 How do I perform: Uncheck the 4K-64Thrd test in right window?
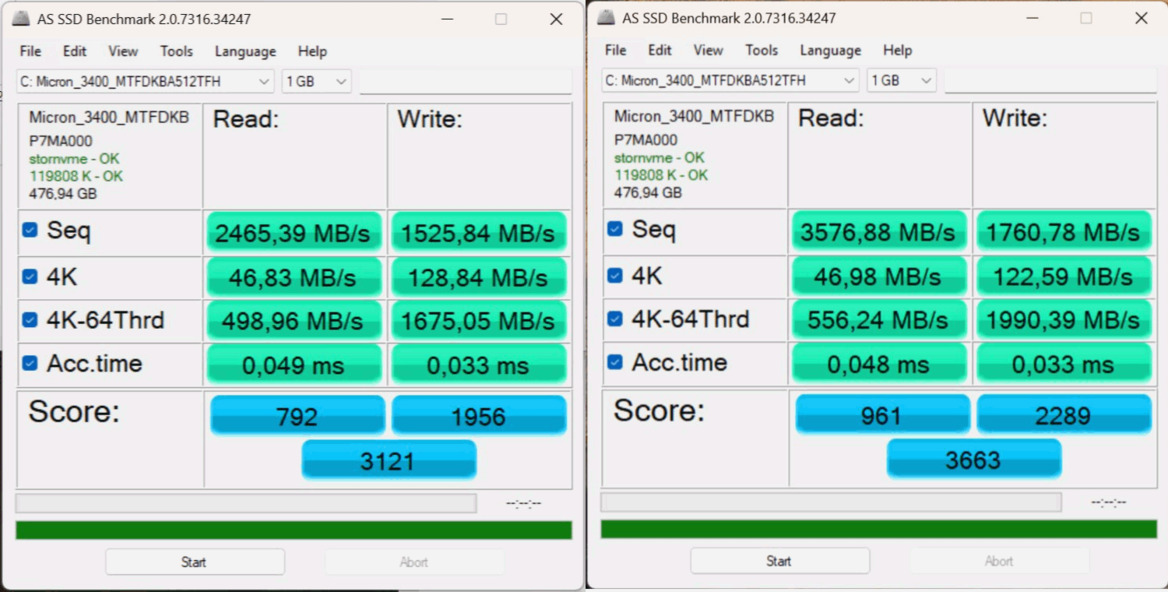(613, 319)
